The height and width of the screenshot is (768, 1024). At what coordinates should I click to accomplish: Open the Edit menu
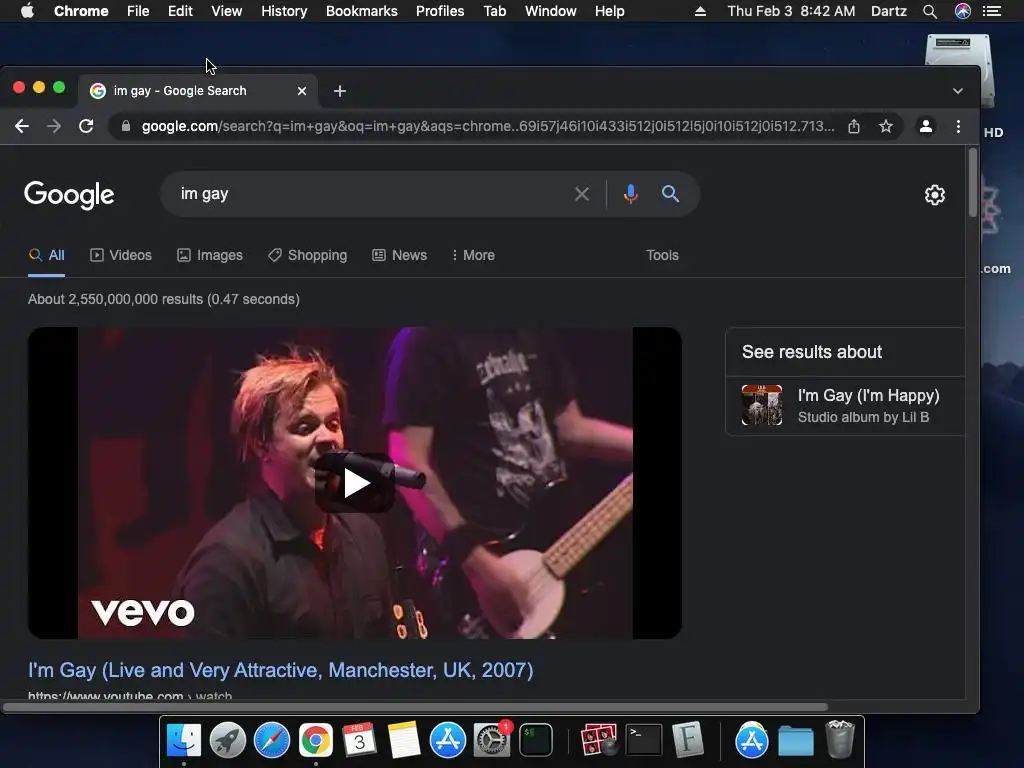[180, 11]
